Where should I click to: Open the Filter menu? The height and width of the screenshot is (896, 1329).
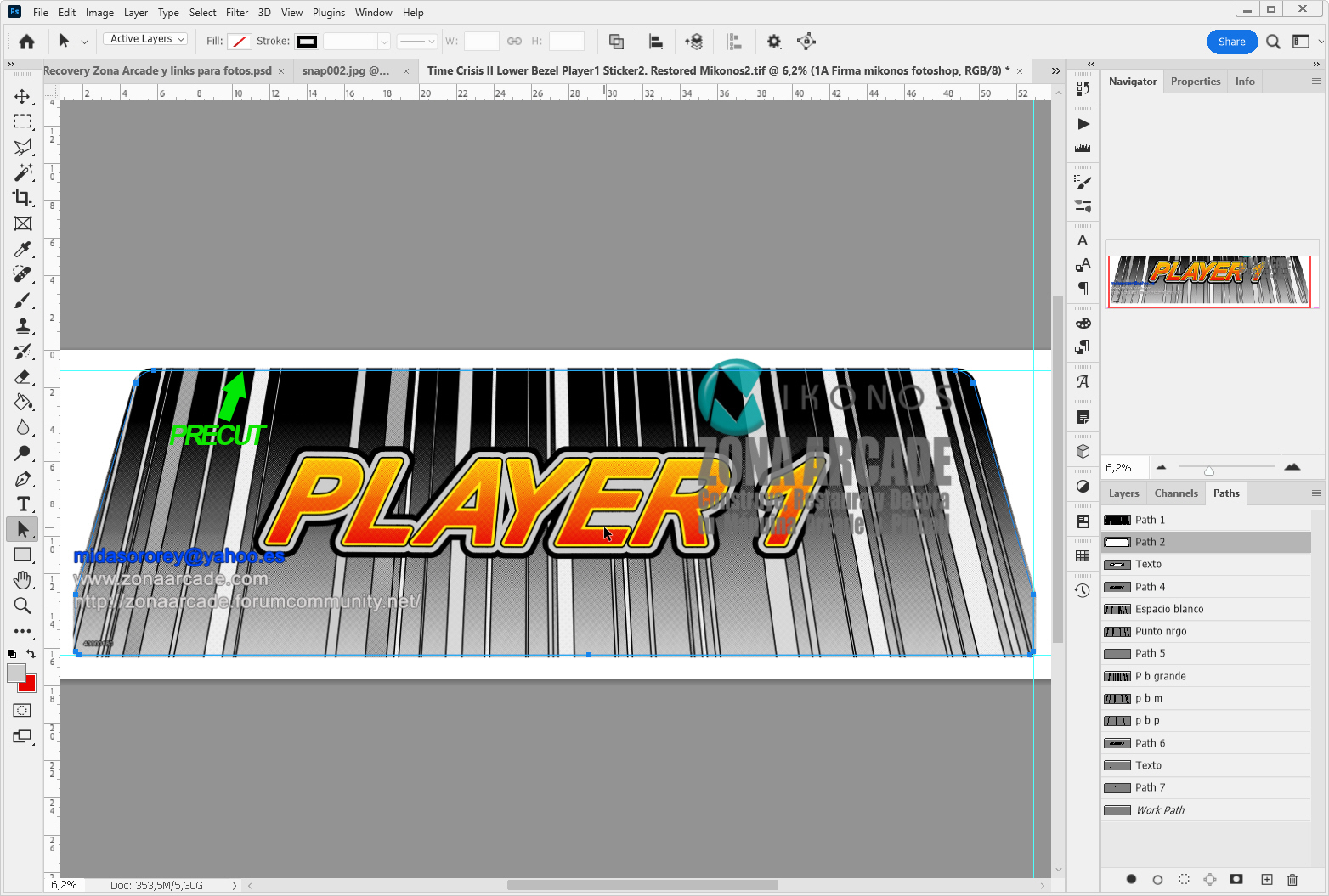(237, 13)
